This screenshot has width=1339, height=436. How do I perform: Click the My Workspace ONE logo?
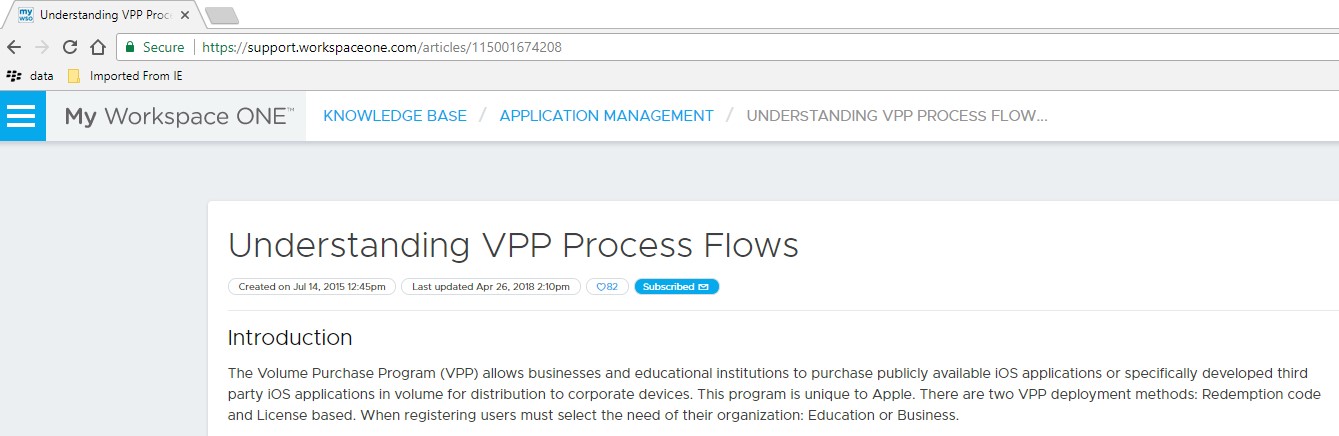point(179,116)
